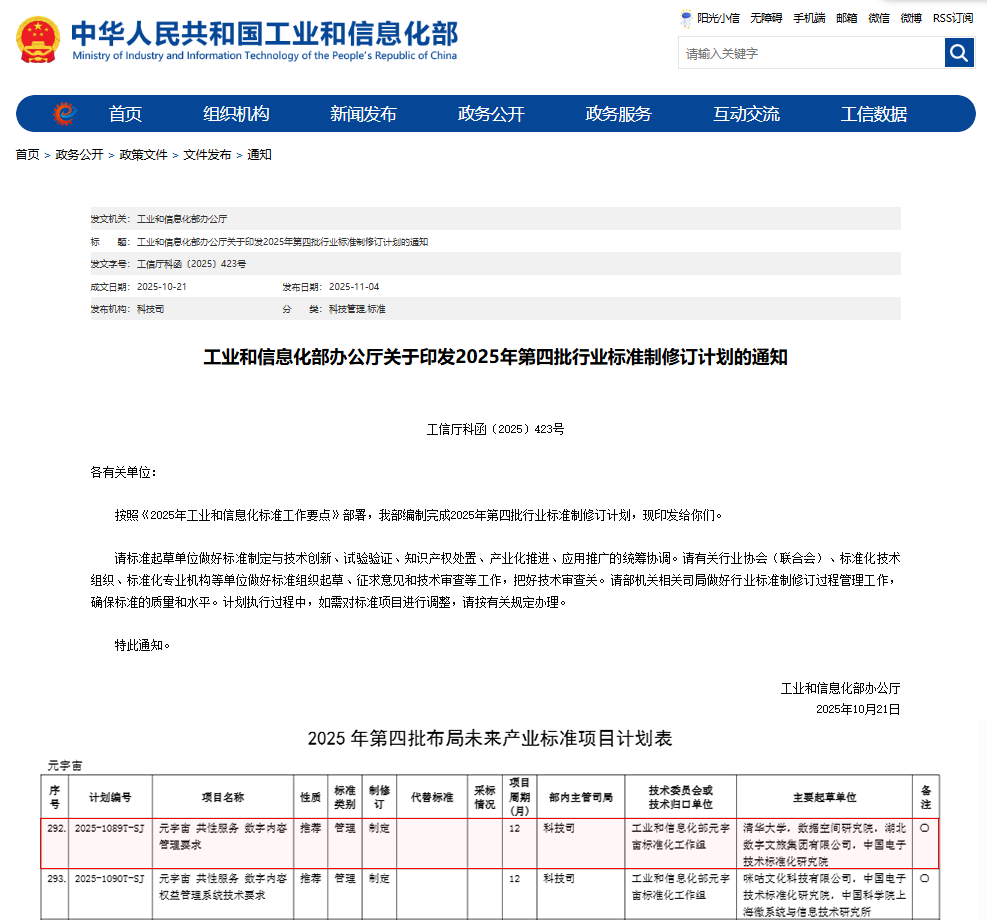Open the 阳光小信 link
The image size is (987, 920).
pos(718,18)
